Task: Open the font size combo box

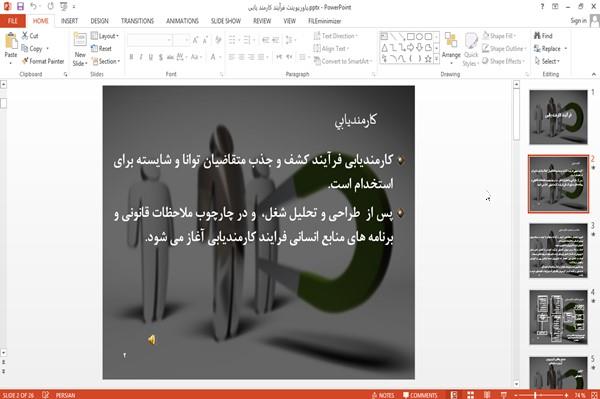Action: pos(181,40)
